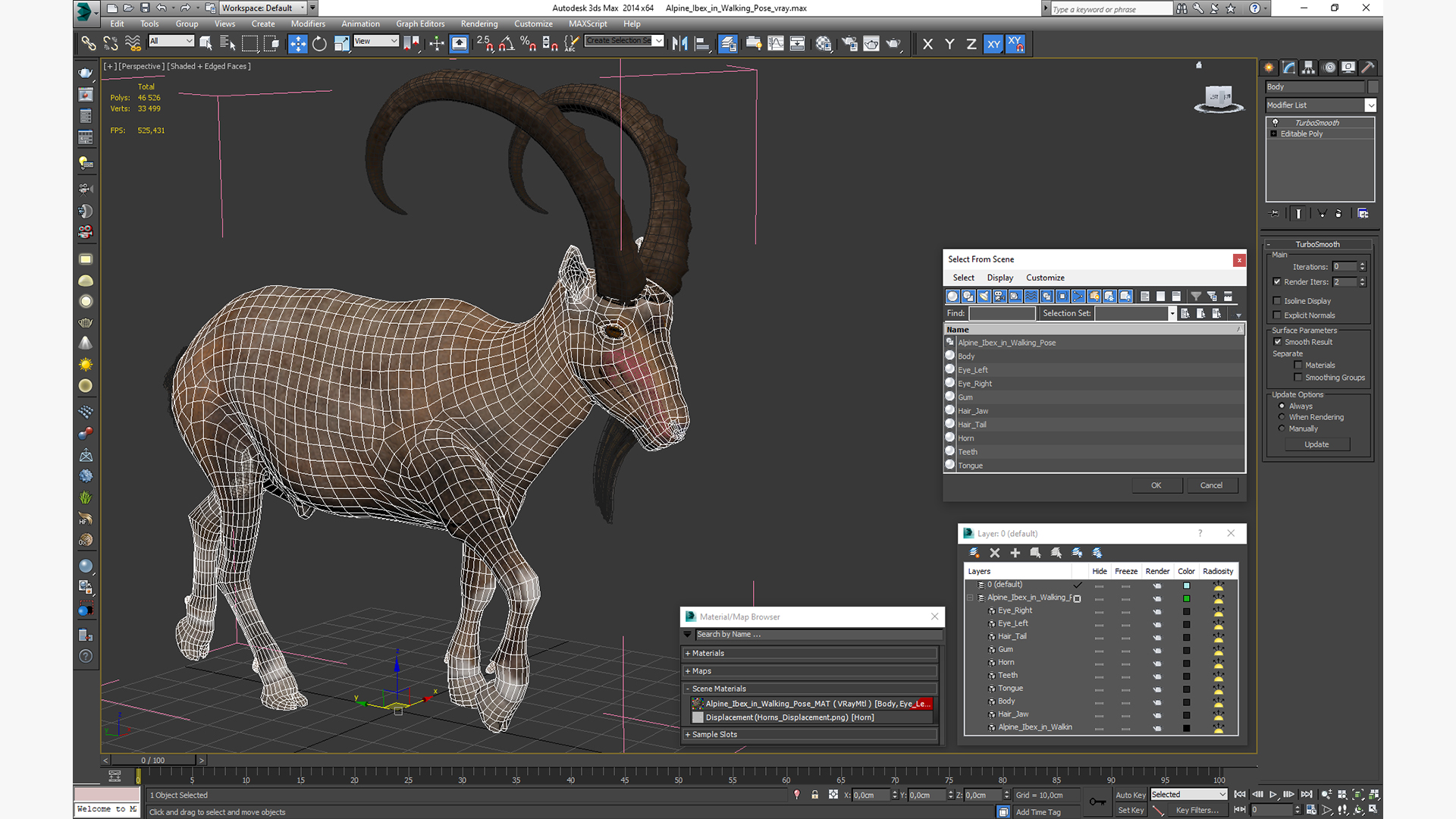Click the Mirror tool icon

coord(679,44)
